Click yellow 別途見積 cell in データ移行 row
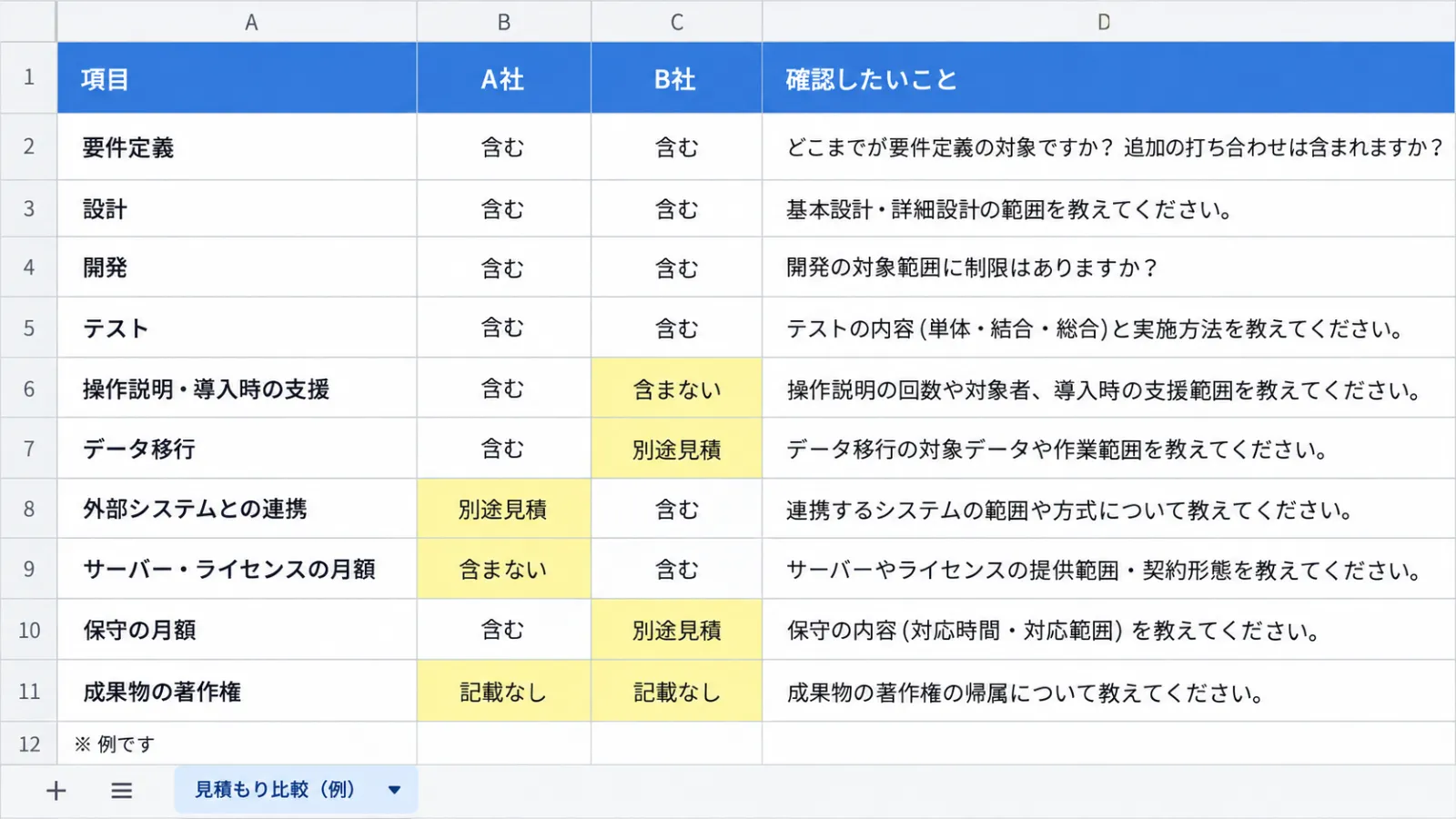 coord(677,449)
